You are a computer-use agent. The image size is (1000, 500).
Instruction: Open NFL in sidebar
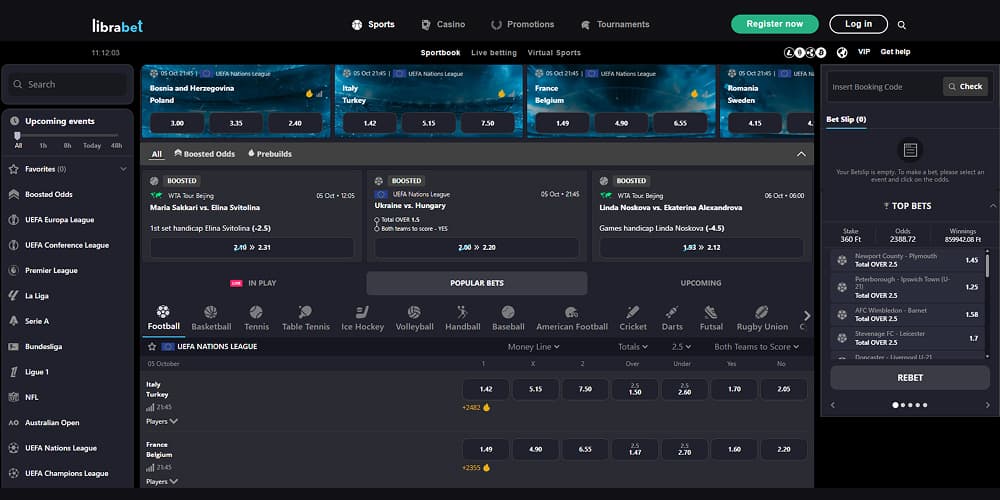pos(31,397)
